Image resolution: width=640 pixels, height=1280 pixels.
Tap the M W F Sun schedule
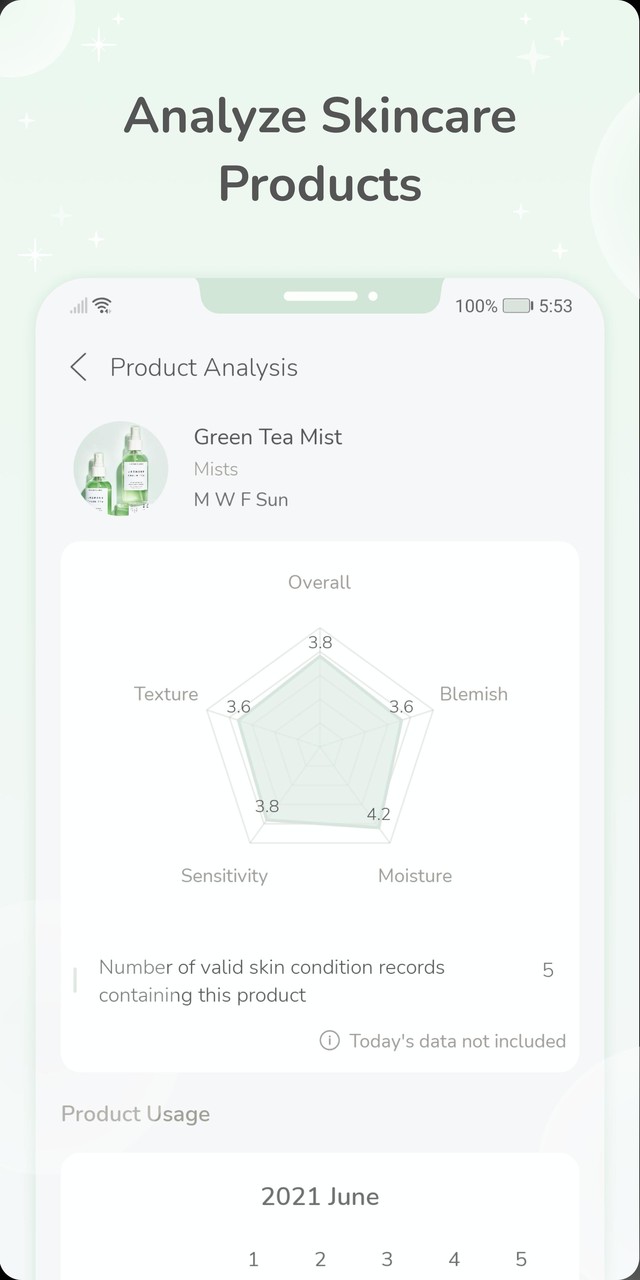pos(241,499)
